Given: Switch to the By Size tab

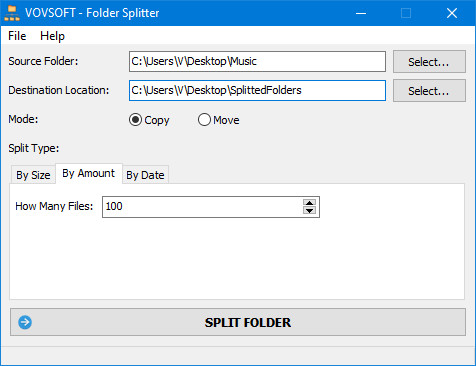Looking at the screenshot, I should (33, 175).
